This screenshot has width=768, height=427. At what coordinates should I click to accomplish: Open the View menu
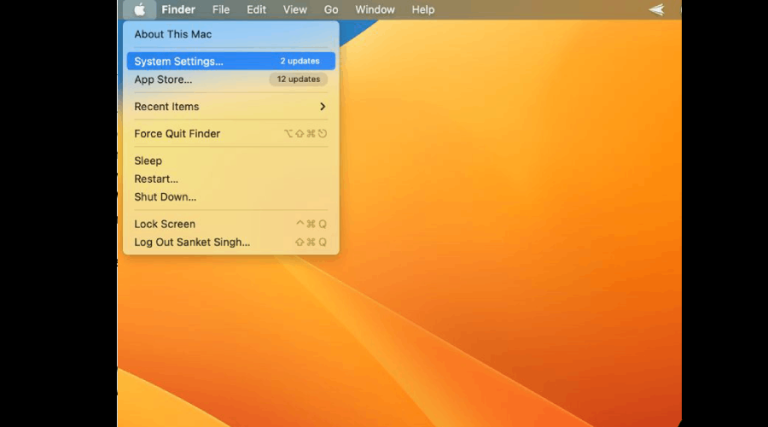pos(295,9)
